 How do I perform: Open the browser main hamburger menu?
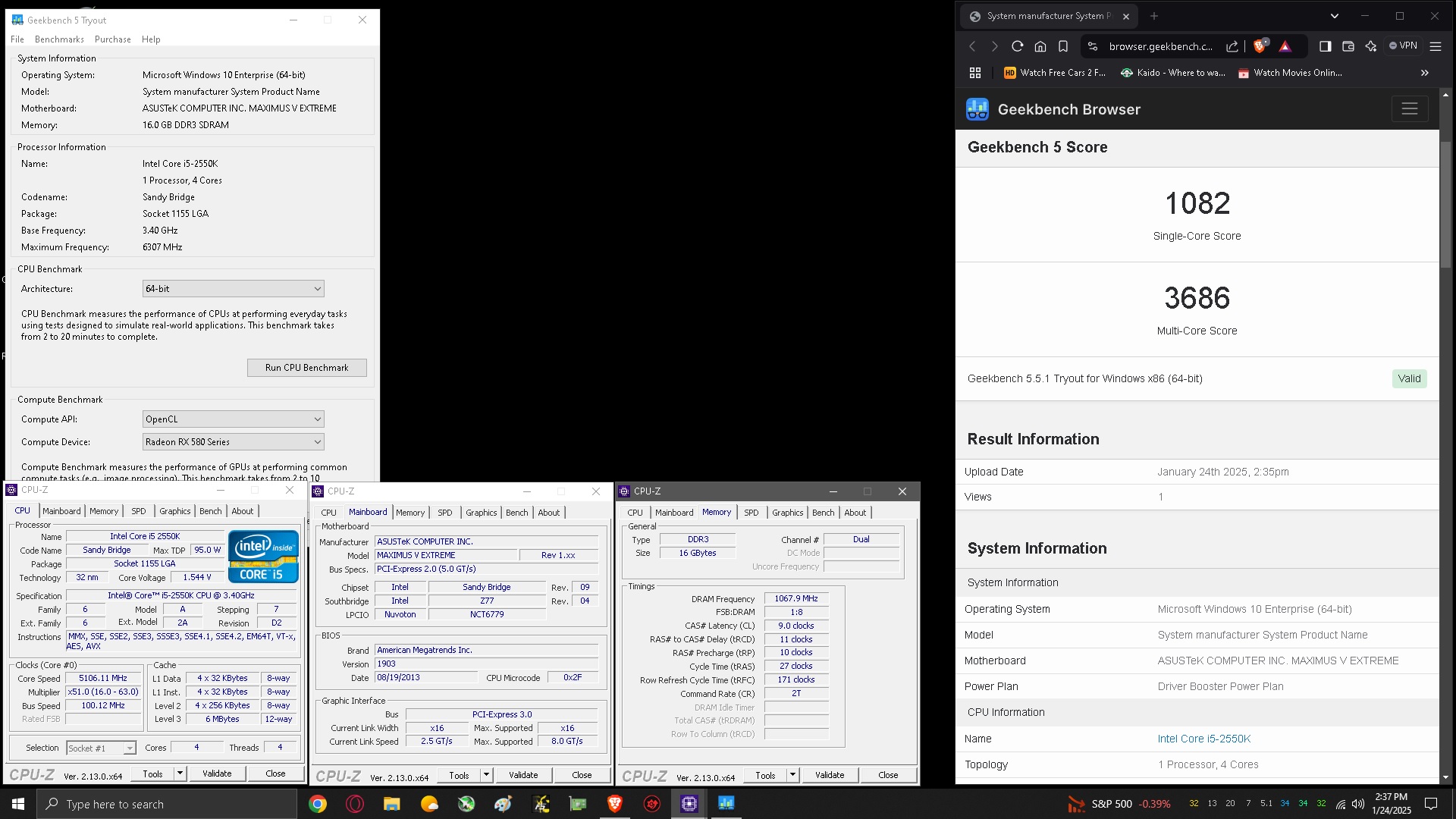1436,46
